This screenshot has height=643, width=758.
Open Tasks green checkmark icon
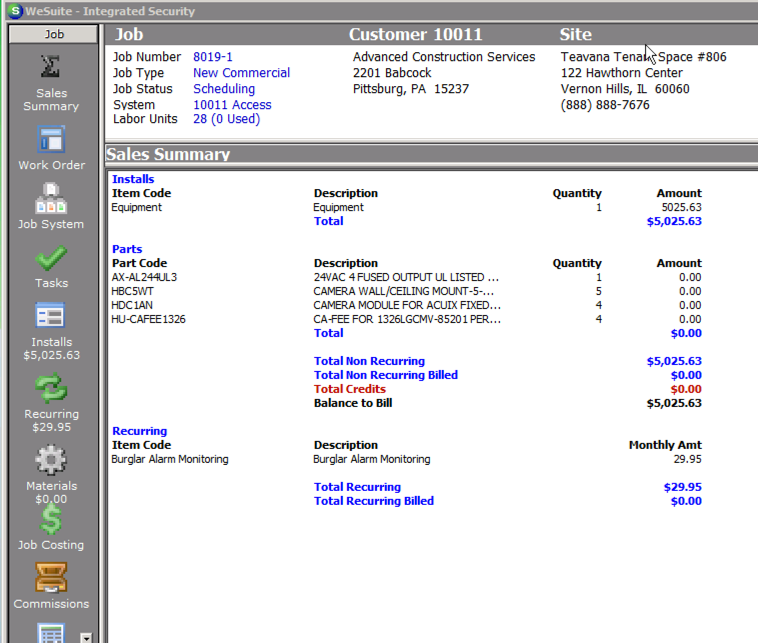pos(51,258)
